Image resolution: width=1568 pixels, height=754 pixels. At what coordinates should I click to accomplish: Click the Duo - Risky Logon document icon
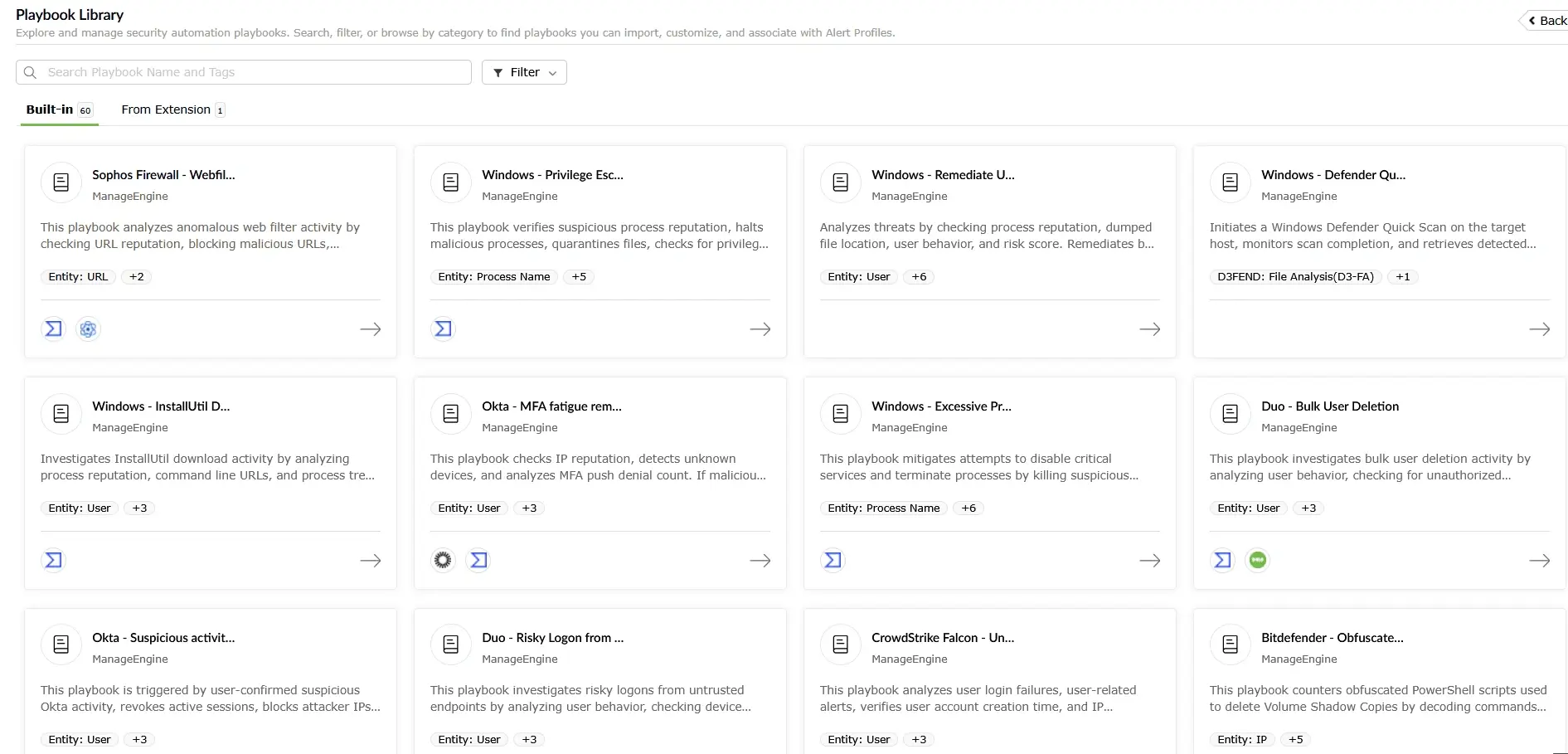451,645
